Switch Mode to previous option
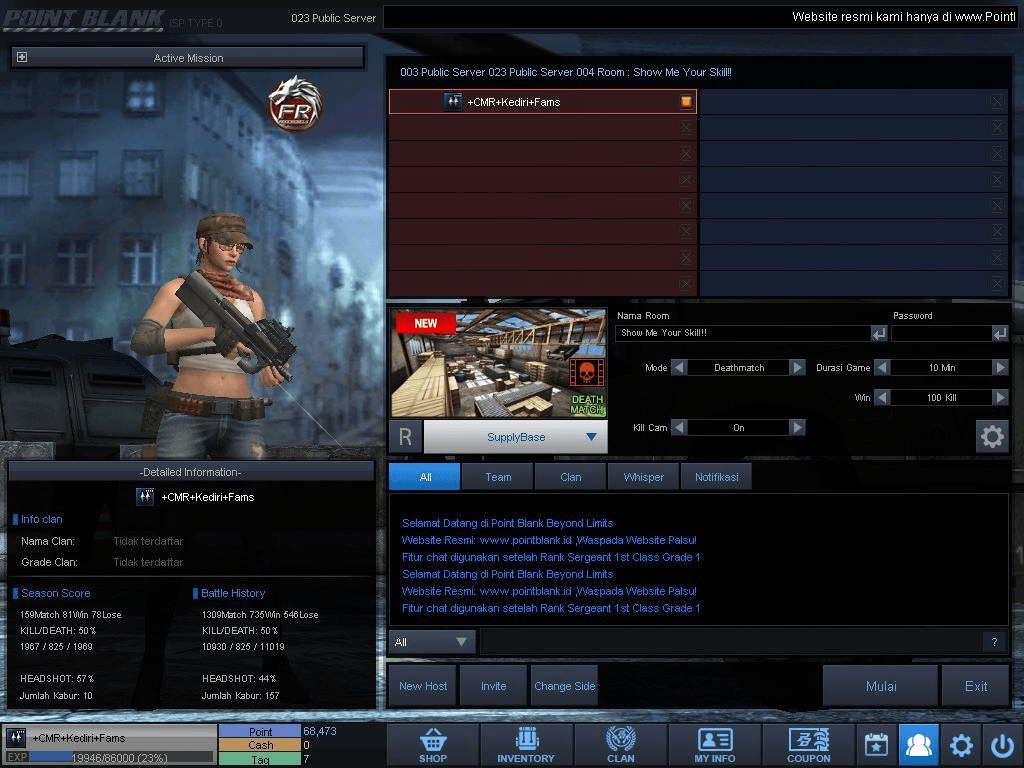This screenshot has width=1024, height=768. click(x=679, y=368)
